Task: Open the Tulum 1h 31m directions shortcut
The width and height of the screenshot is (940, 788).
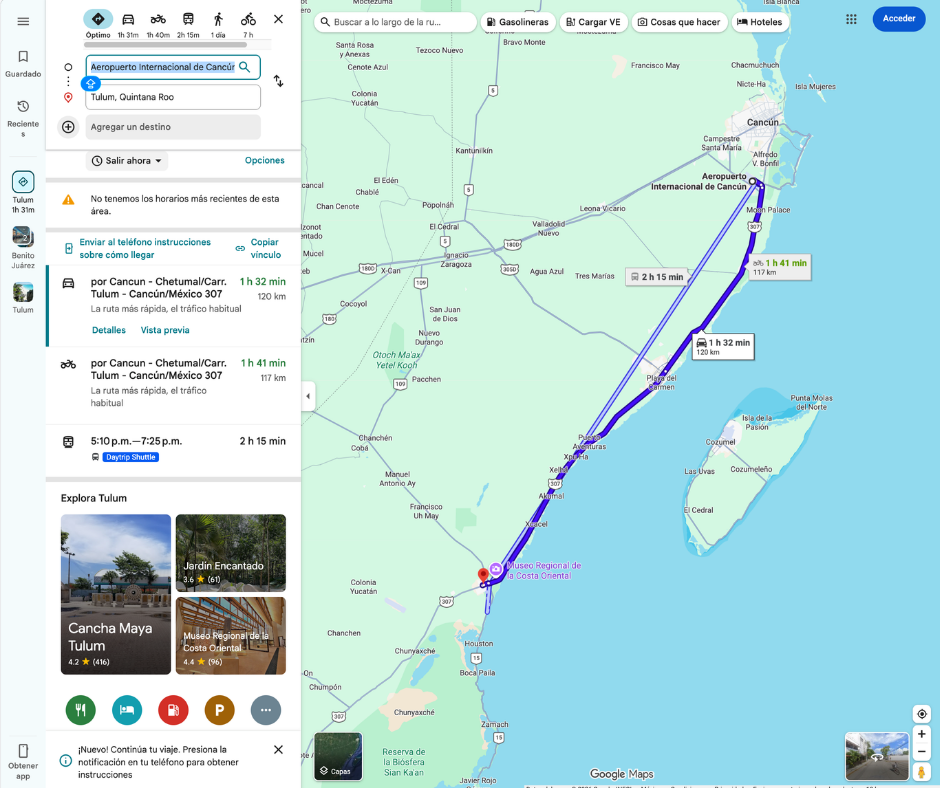Action: [23, 193]
